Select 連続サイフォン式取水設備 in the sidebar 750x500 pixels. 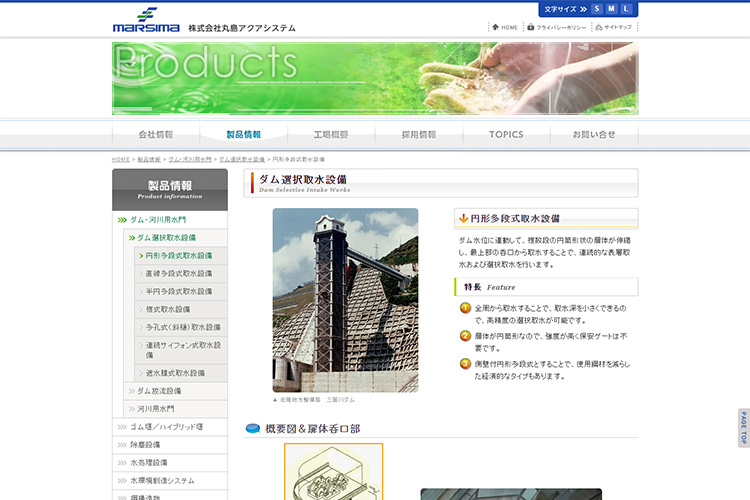[x=181, y=350]
